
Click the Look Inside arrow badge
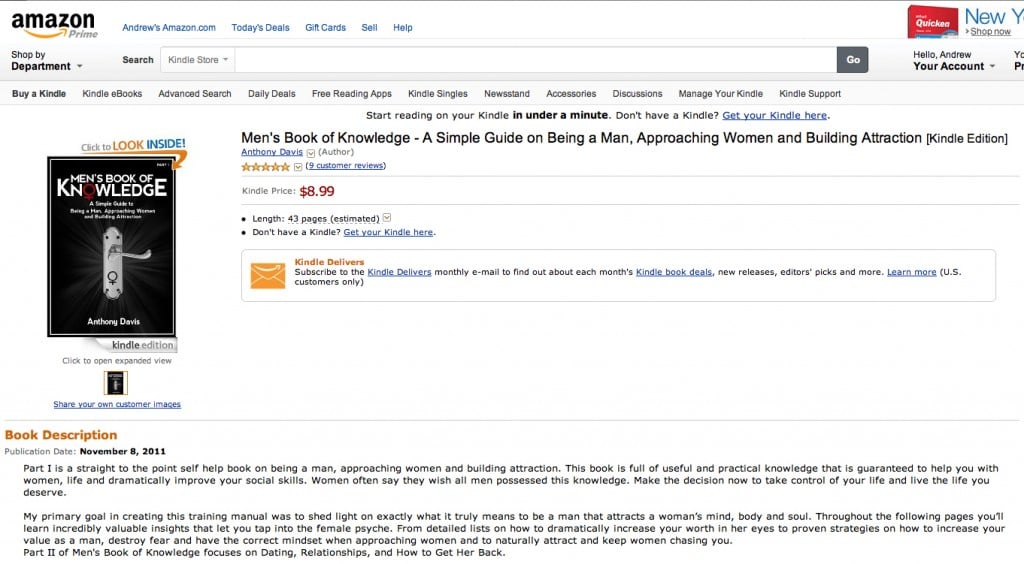click(134, 149)
